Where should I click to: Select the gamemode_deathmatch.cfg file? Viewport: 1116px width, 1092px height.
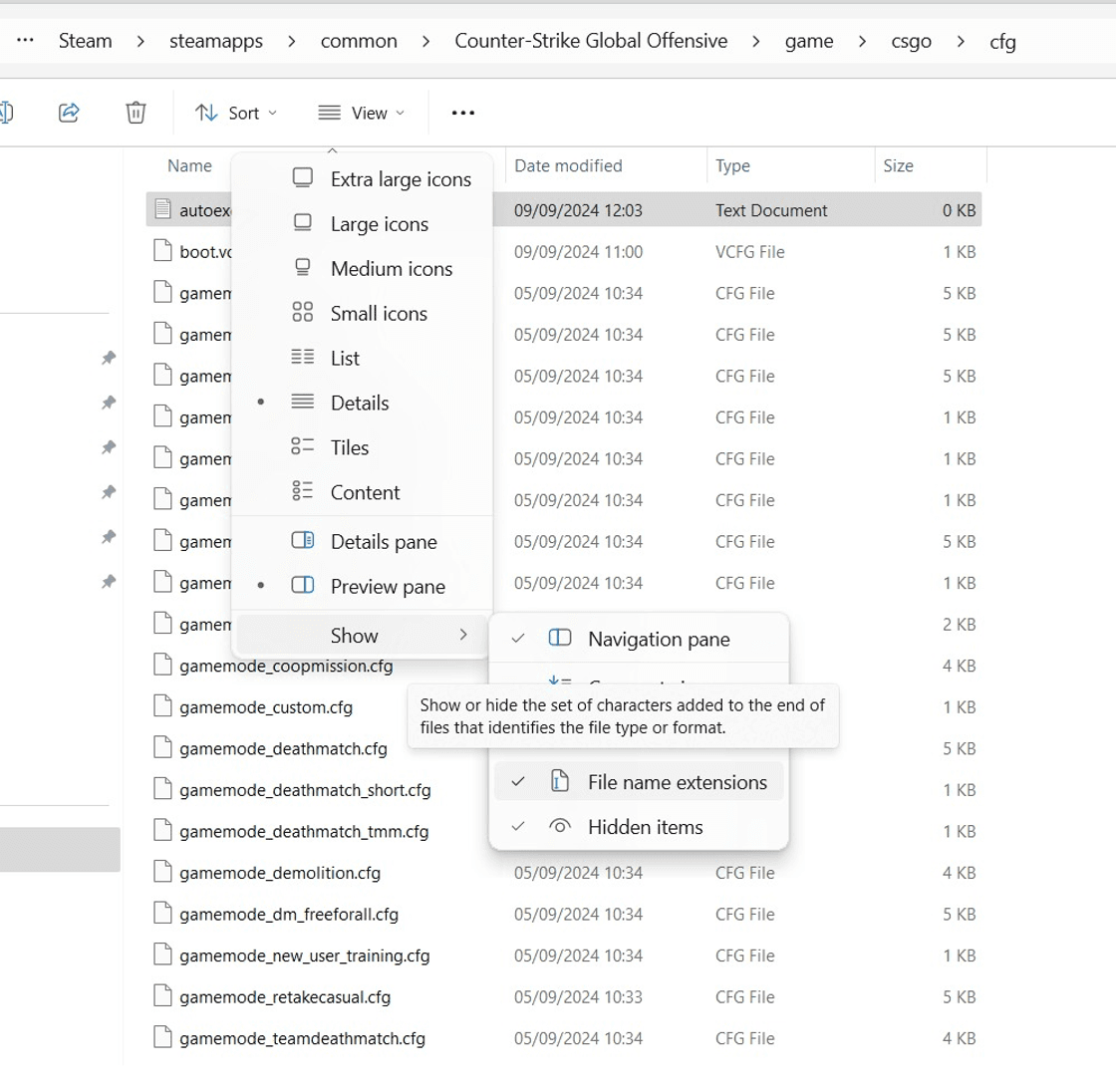283,748
